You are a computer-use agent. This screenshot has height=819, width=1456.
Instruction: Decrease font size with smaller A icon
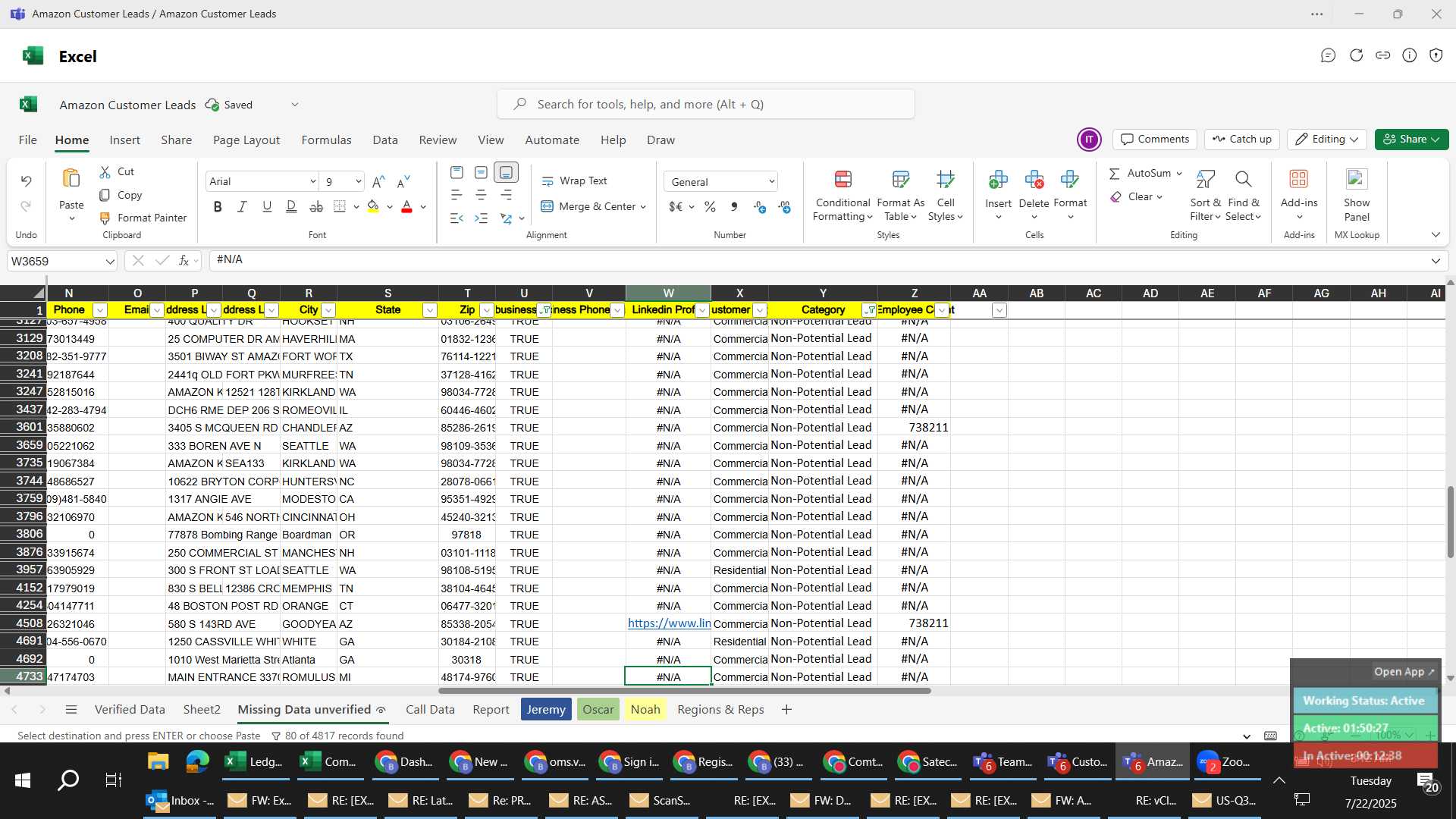coord(403,181)
